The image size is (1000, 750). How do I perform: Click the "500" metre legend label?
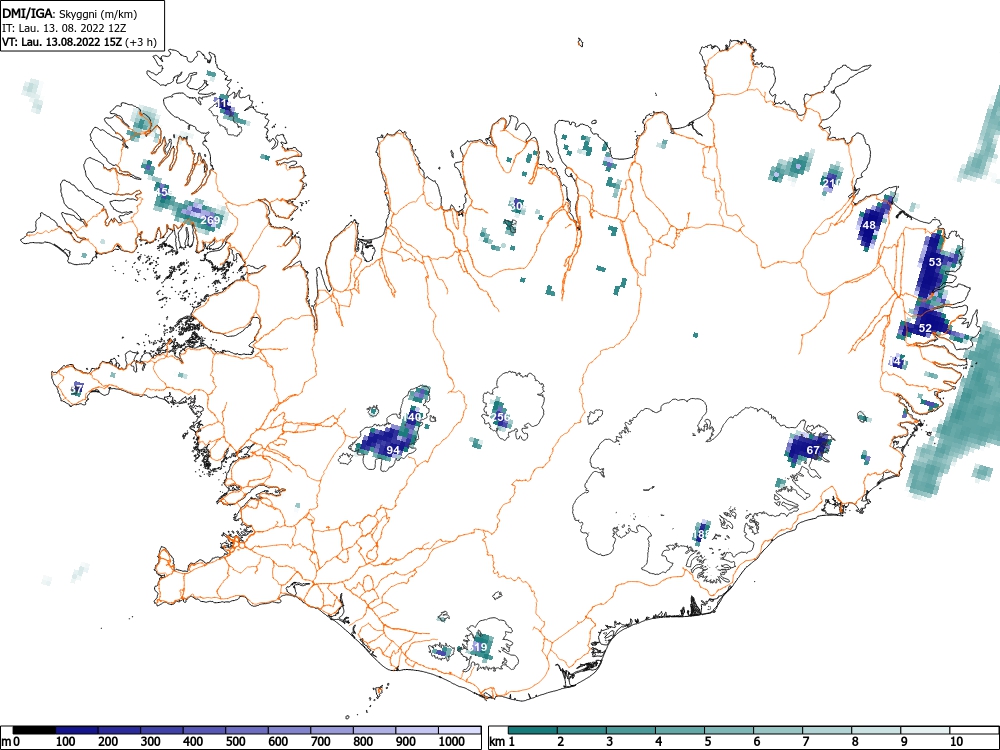click(x=235, y=742)
